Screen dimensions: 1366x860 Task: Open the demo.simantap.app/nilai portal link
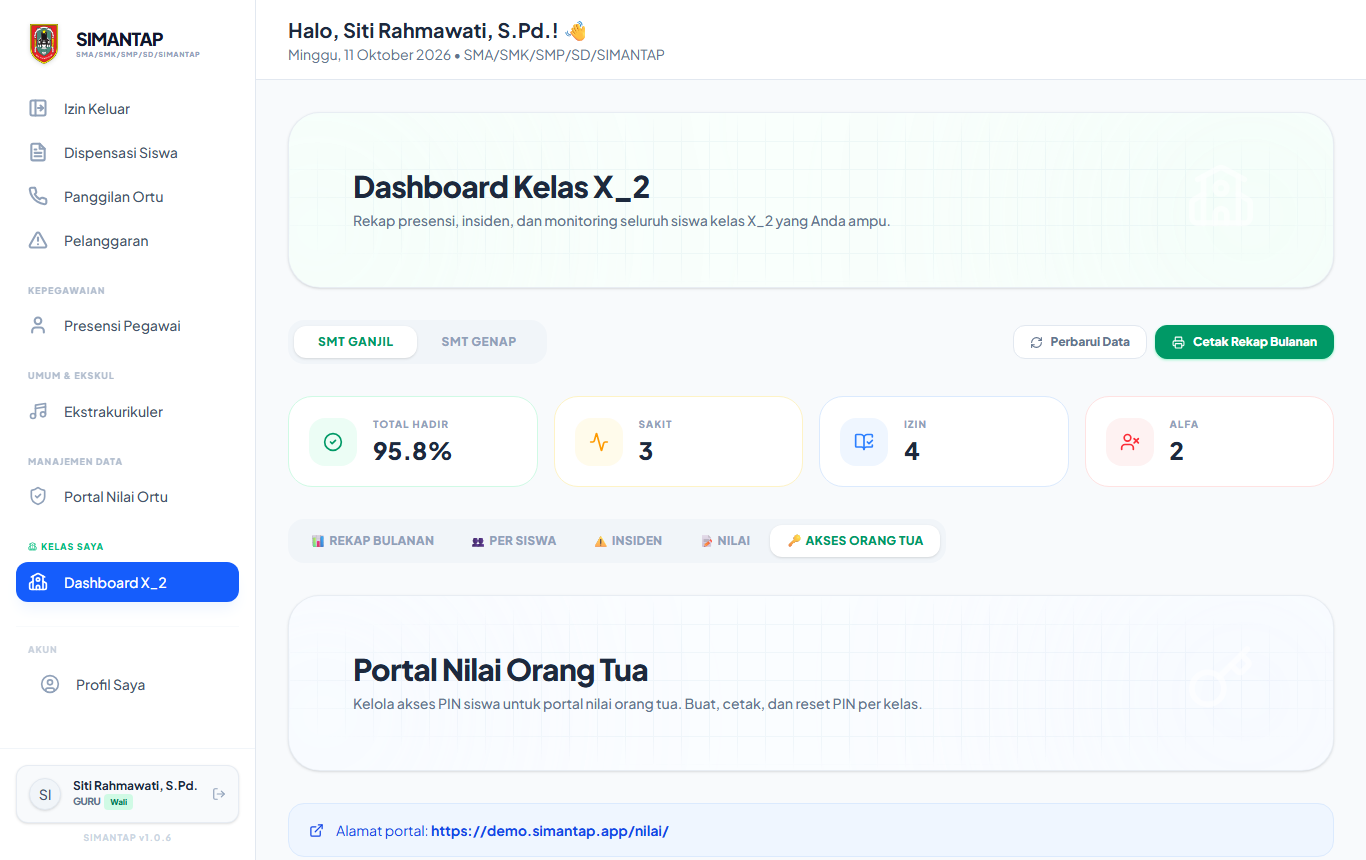[x=550, y=831]
